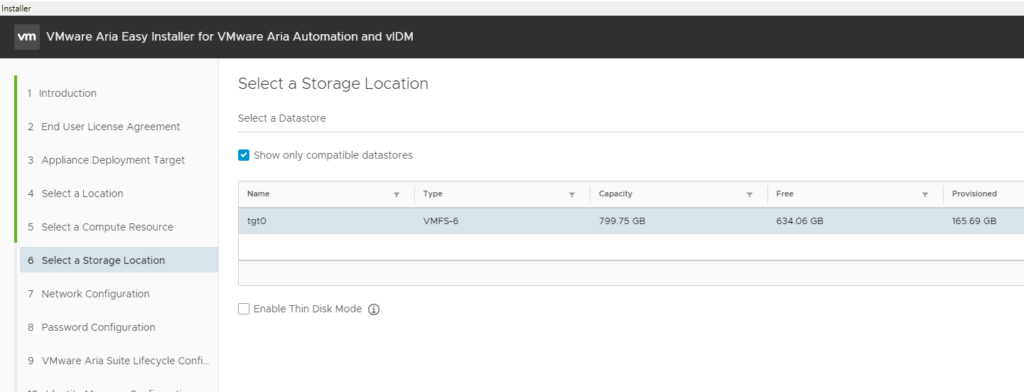Screen dimensions: 1024x392
Task: Open the Capacity column filter icon
Action: [749, 195]
